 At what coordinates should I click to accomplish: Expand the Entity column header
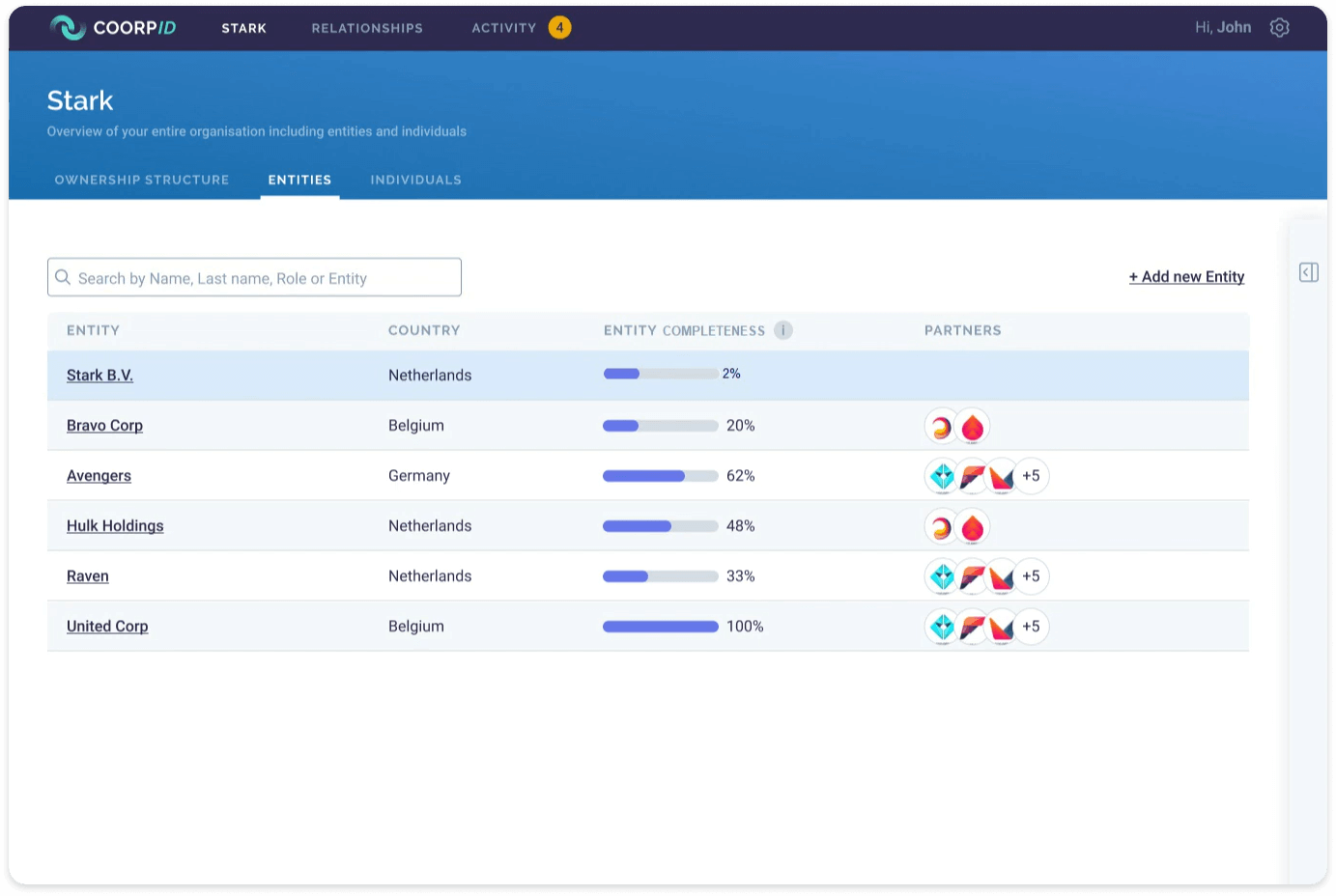click(93, 329)
